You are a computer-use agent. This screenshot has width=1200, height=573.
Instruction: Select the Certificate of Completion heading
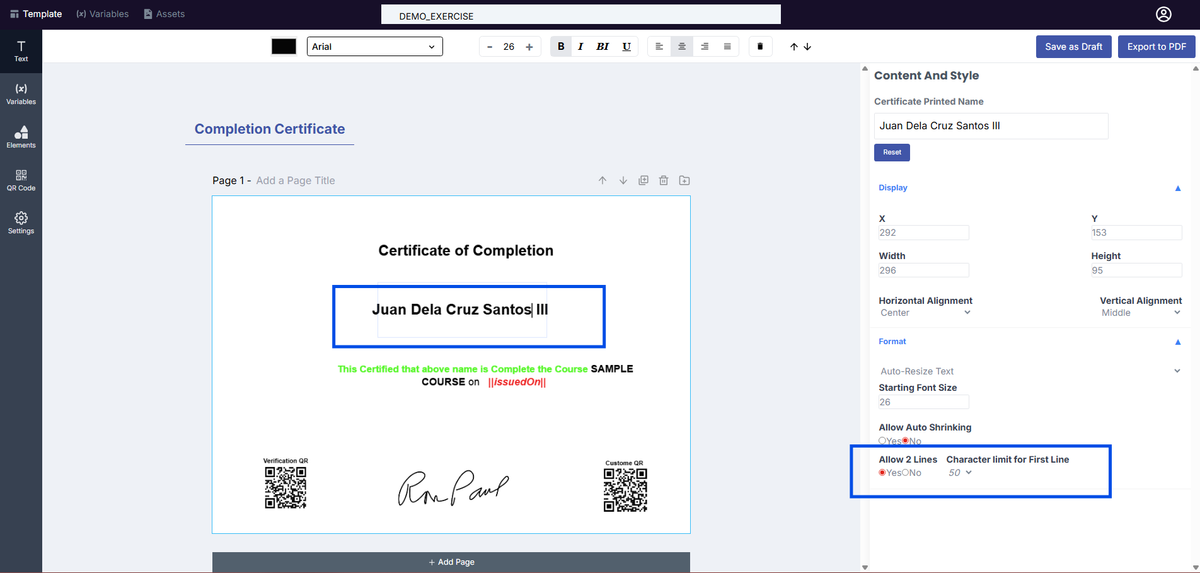465,250
